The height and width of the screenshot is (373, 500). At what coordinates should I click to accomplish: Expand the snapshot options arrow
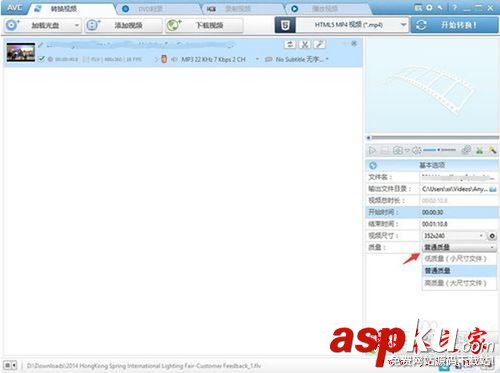[407, 151]
